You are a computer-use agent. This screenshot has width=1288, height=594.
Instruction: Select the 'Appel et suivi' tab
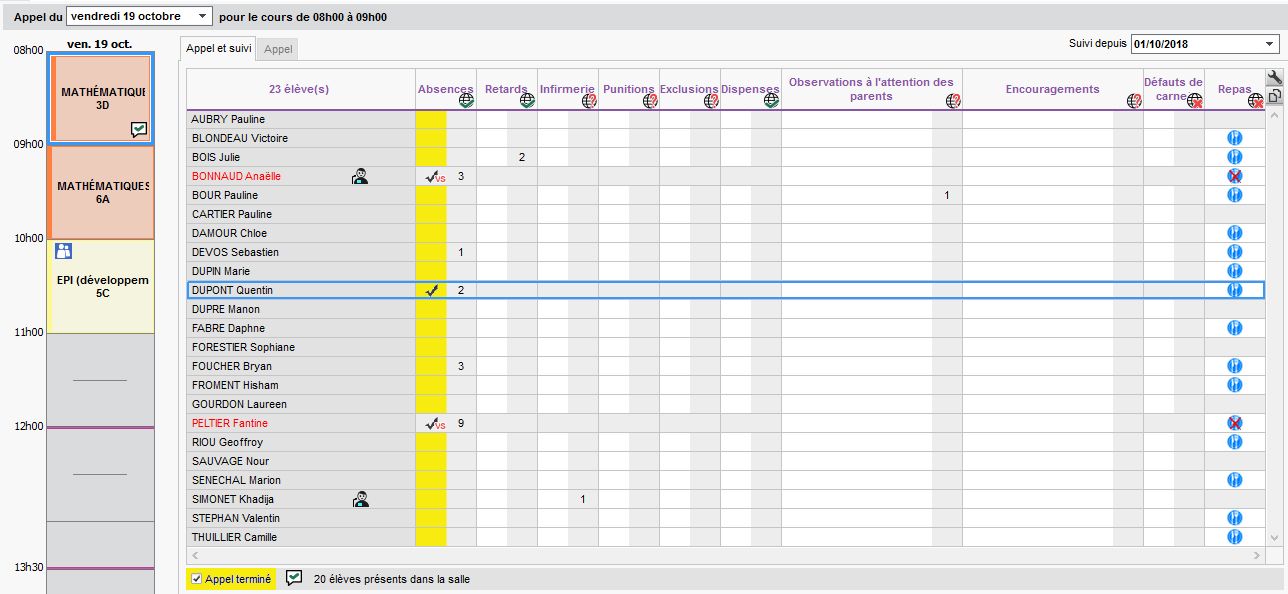(218, 48)
